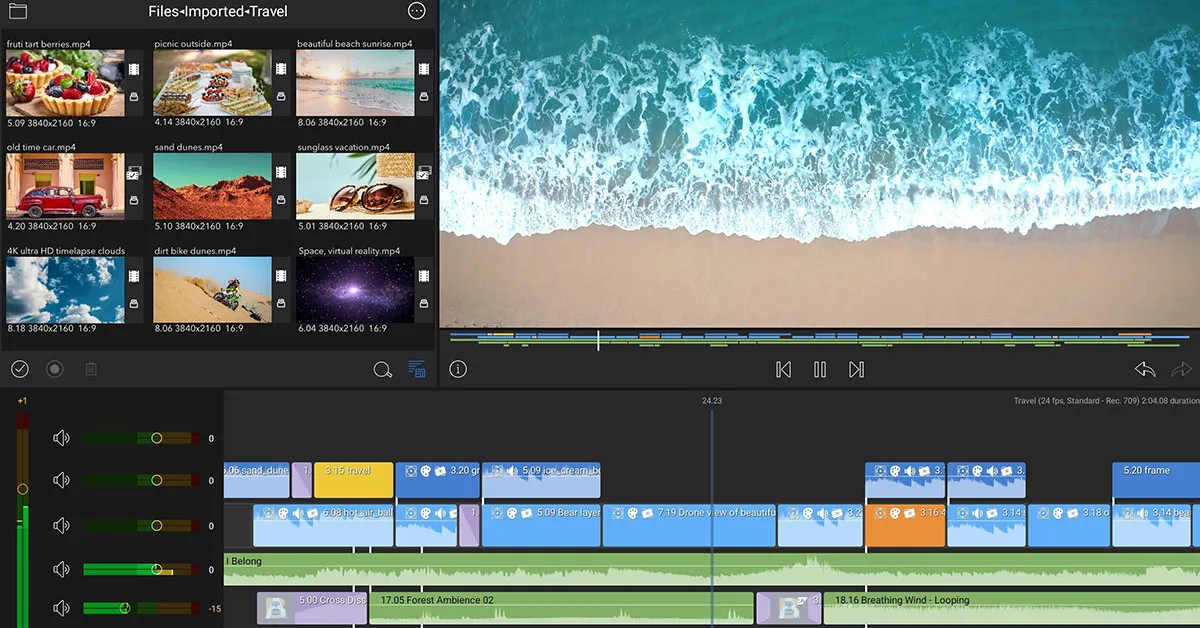This screenshot has width=1200, height=628.
Task: Open the media search magnifier
Action: (x=382, y=370)
